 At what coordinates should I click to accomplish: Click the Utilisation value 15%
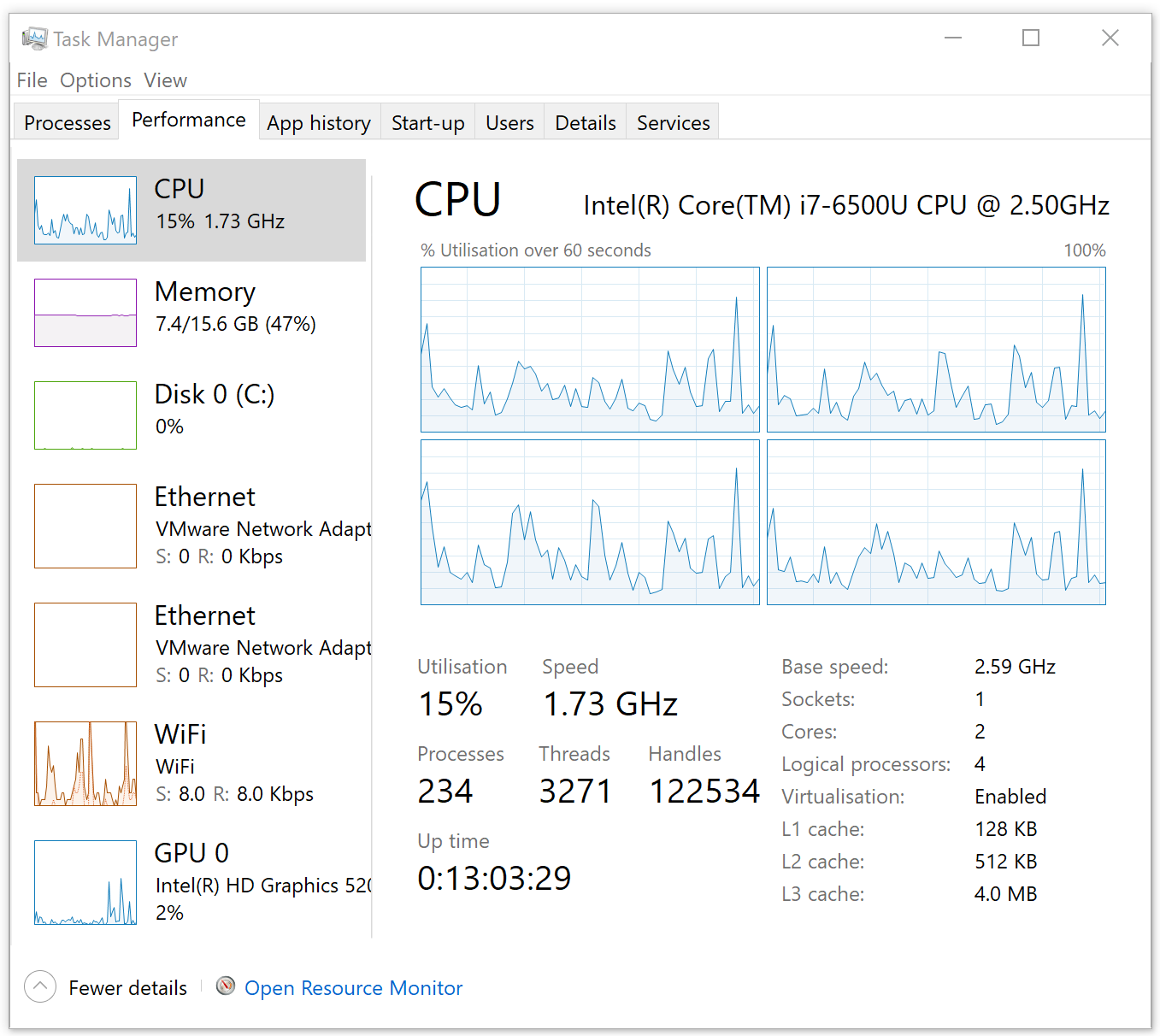(x=450, y=703)
